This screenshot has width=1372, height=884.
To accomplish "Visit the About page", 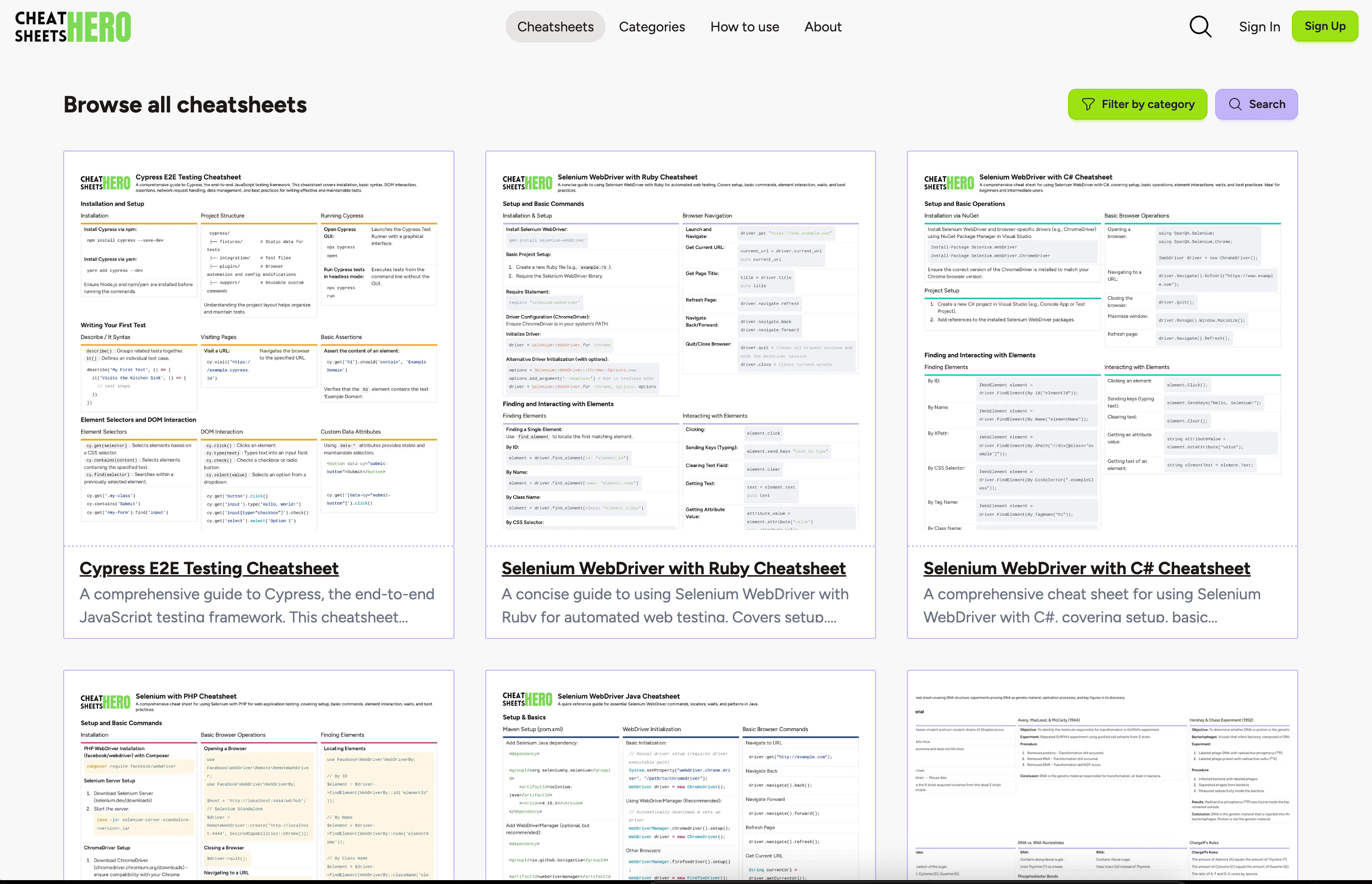I will (x=822, y=27).
